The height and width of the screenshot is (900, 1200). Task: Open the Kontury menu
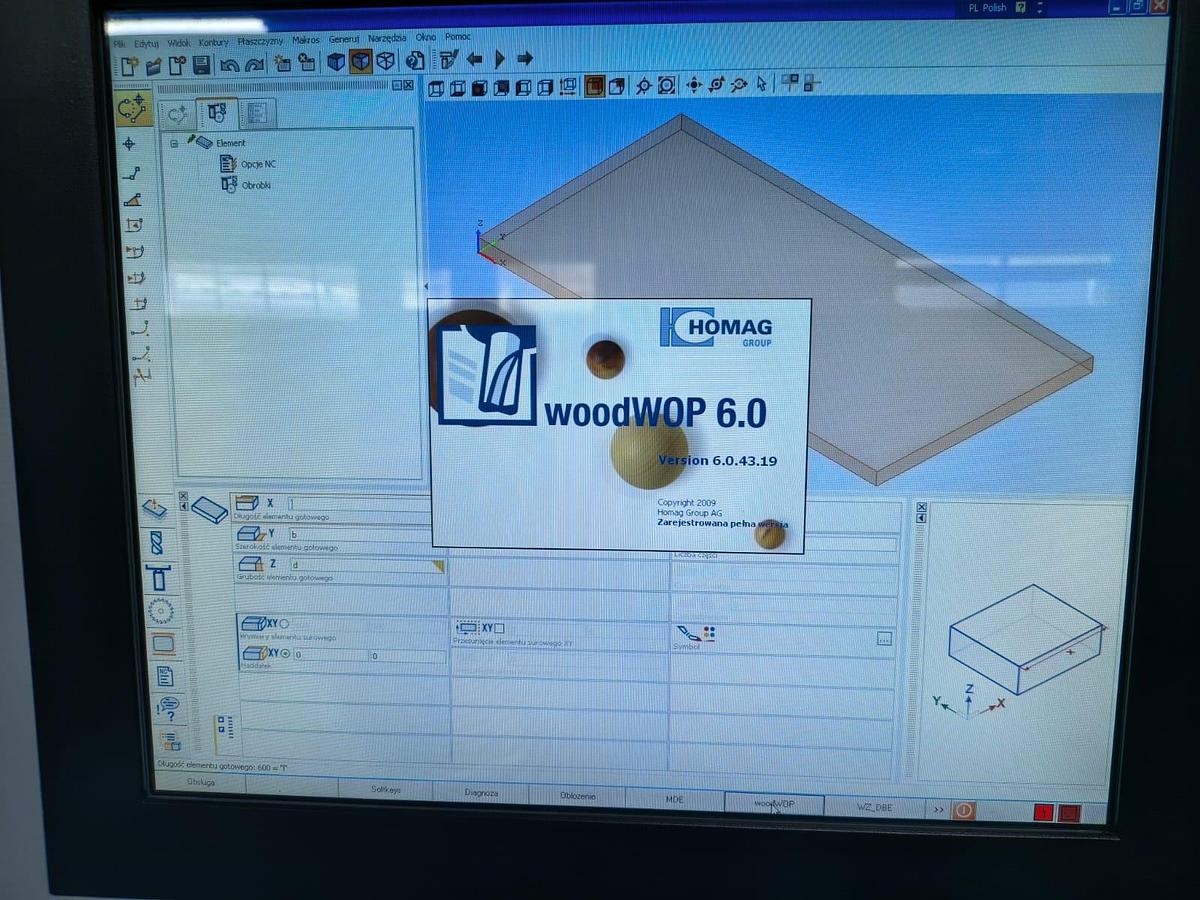[x=213, y=43]
